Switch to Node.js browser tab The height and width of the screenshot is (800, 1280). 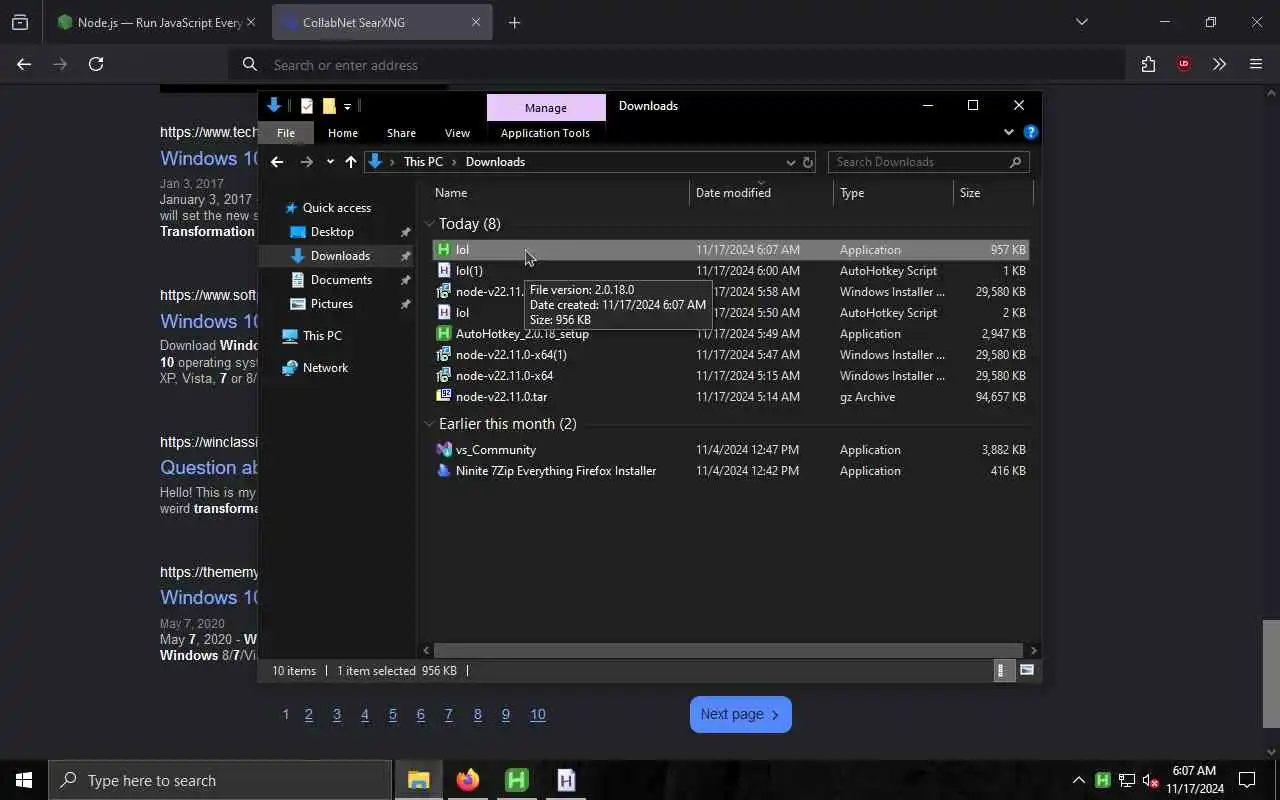156,22
